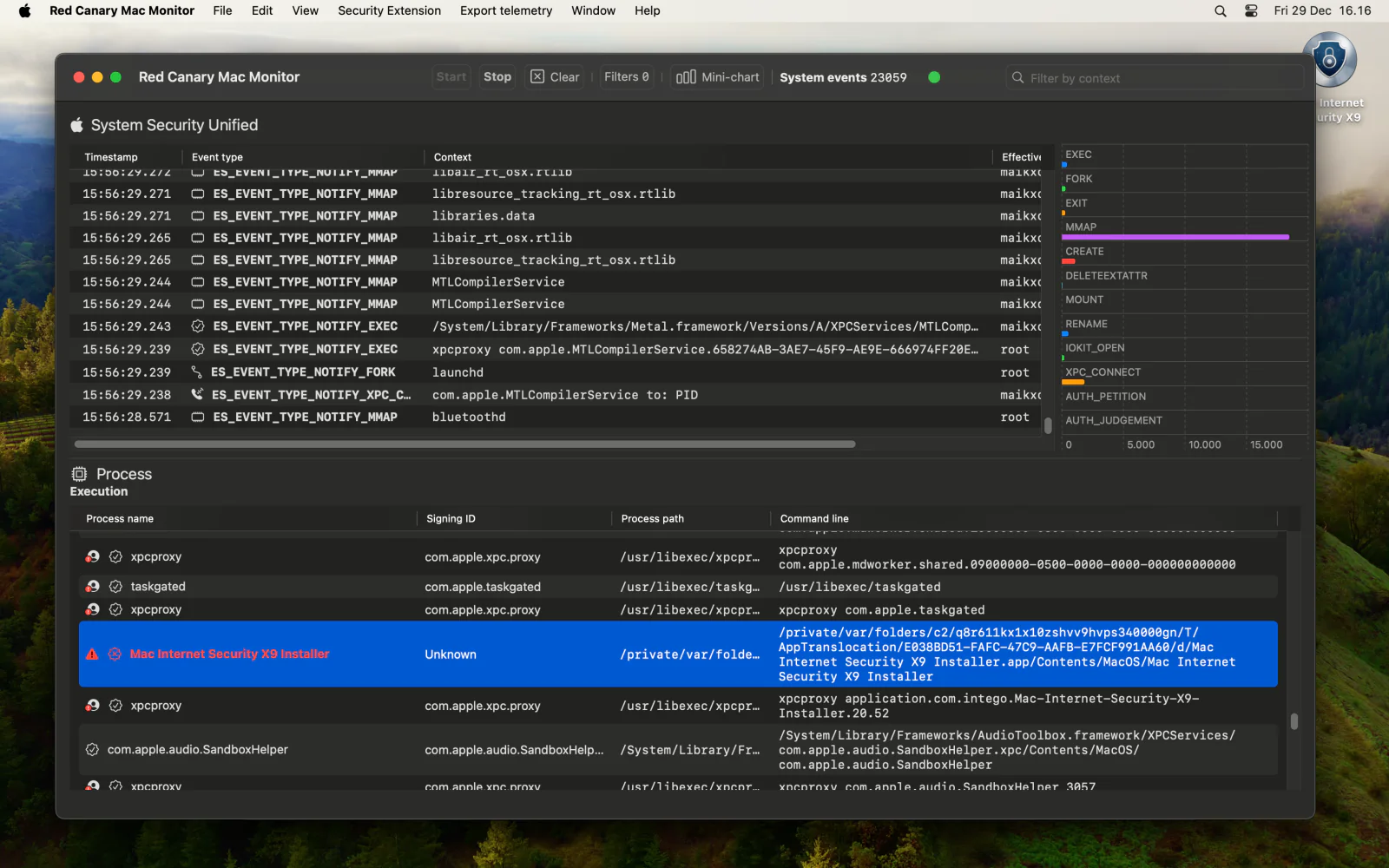1389x868 pixels.
Task: Open the Filters 0 dropdown
Action: [x=626, y=77]
